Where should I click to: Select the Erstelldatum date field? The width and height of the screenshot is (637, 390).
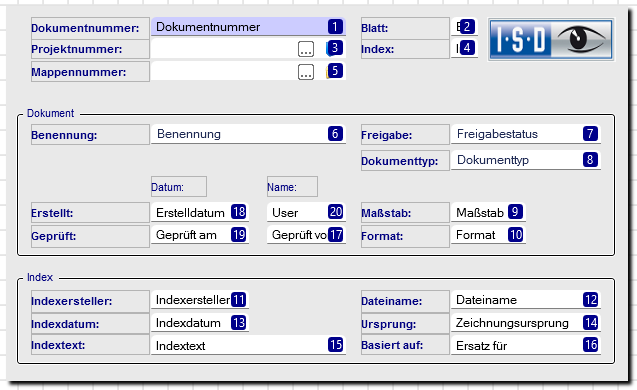click(200, 212)
